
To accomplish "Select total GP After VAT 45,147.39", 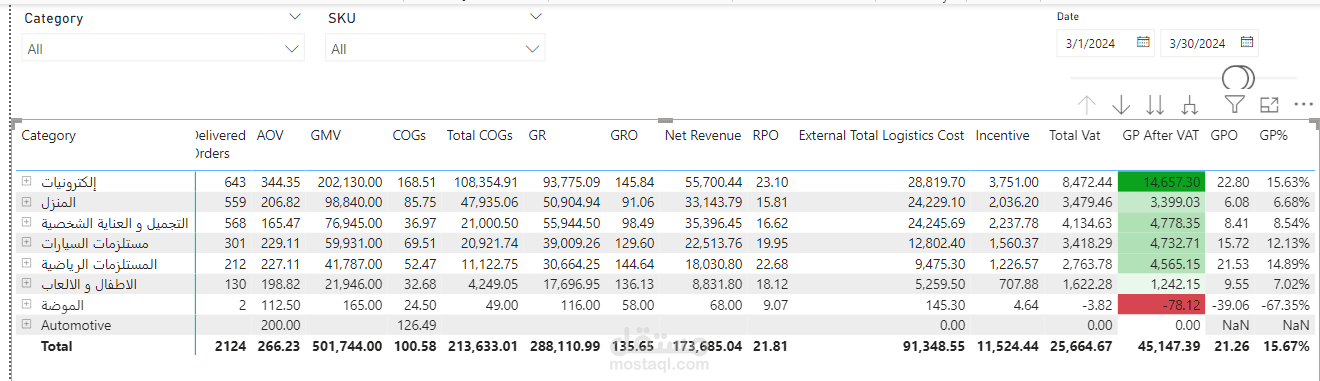I will (1169, 346).
